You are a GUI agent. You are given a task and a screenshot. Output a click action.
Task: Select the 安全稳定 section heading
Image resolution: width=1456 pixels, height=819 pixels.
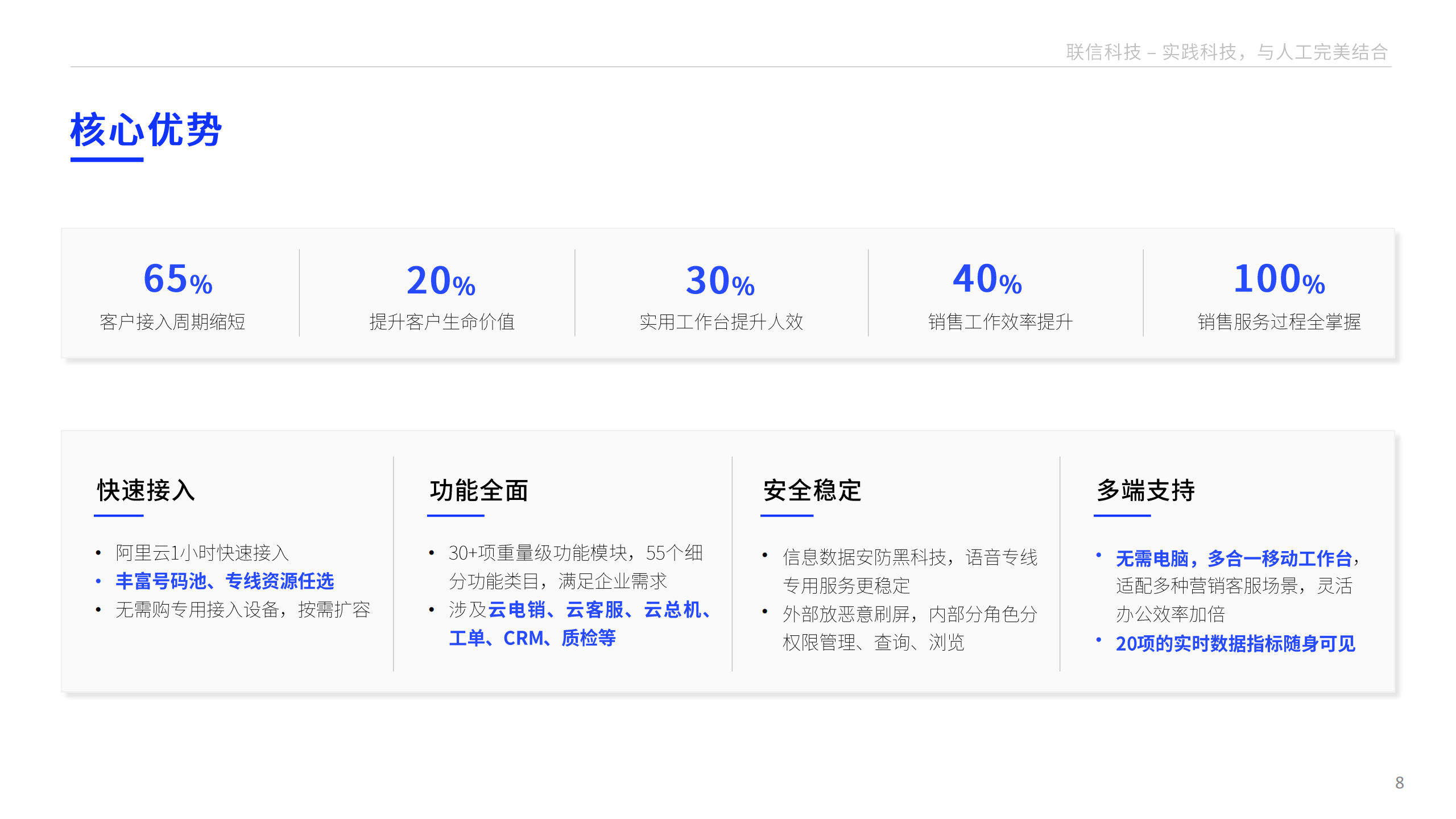coord(812,490)
